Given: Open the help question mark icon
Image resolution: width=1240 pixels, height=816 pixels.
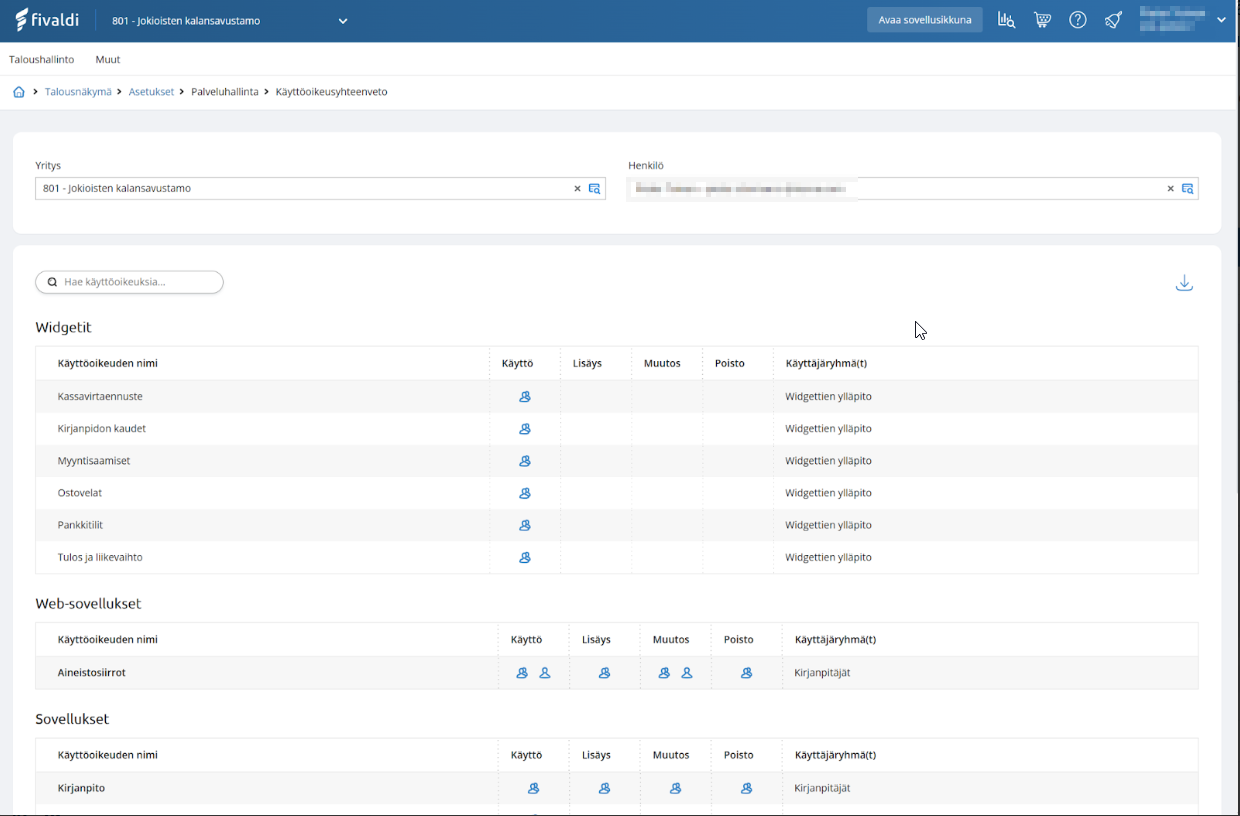Looking at the screenshot, I should pos(1077,20).
